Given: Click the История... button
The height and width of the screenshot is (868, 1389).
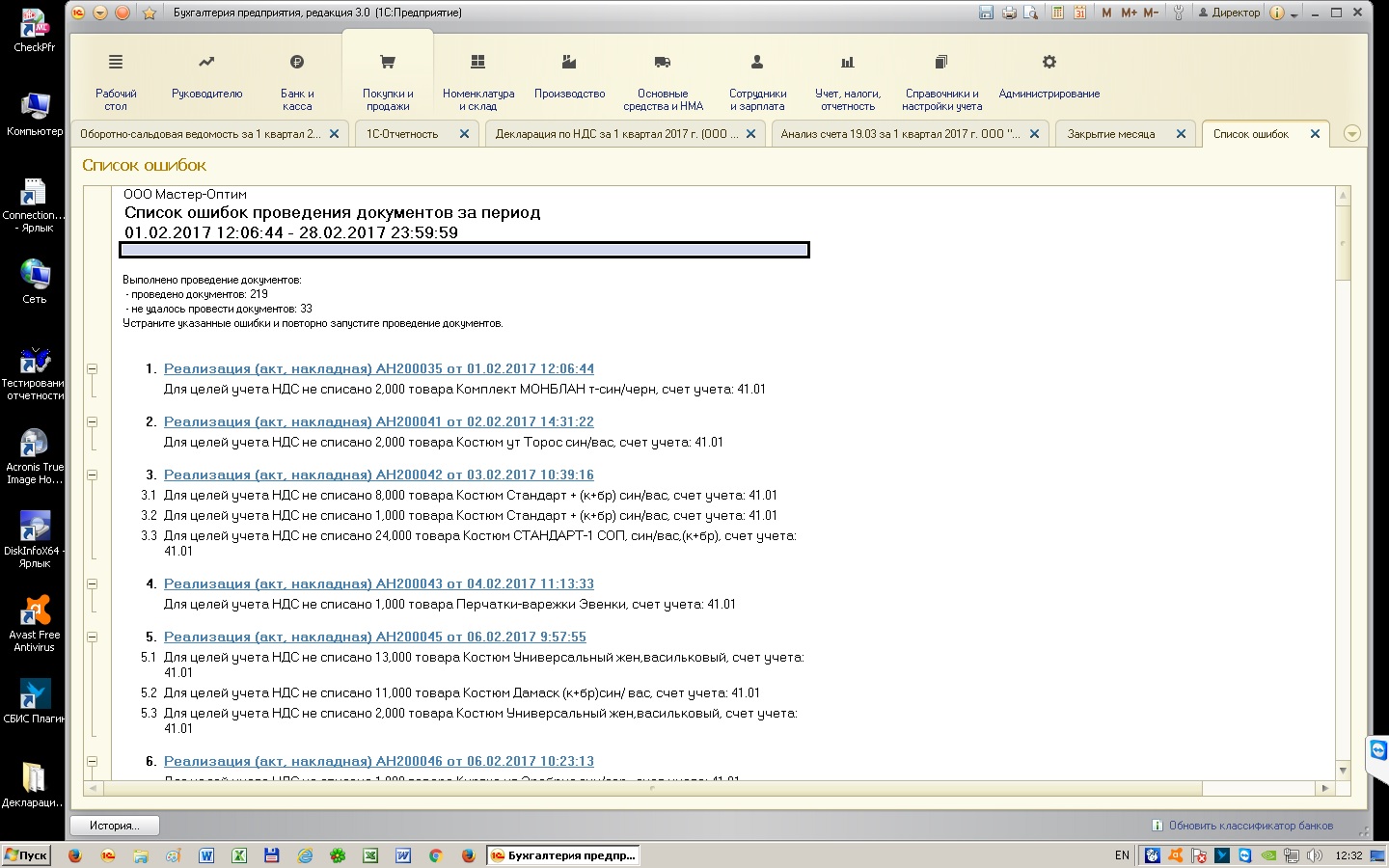Looking at the screenshot, I should coord(115,826).
